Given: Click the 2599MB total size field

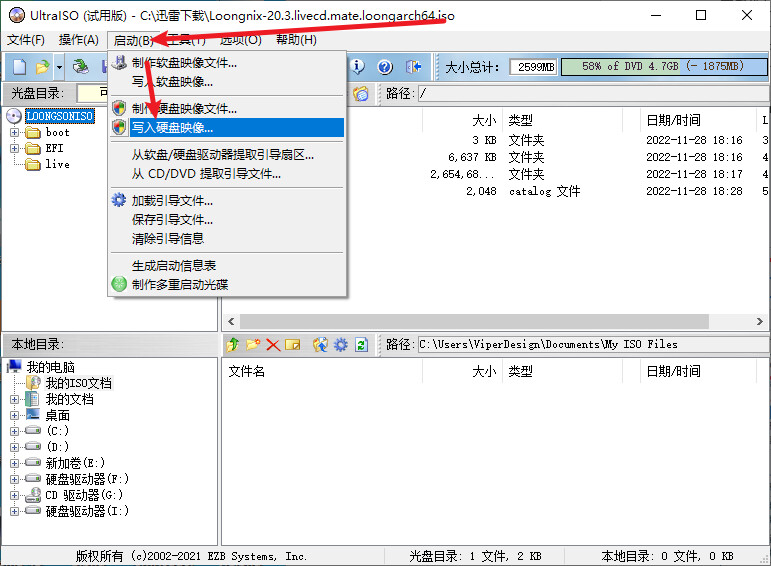Looking at the screenshot, I should [x=534, y=67].
